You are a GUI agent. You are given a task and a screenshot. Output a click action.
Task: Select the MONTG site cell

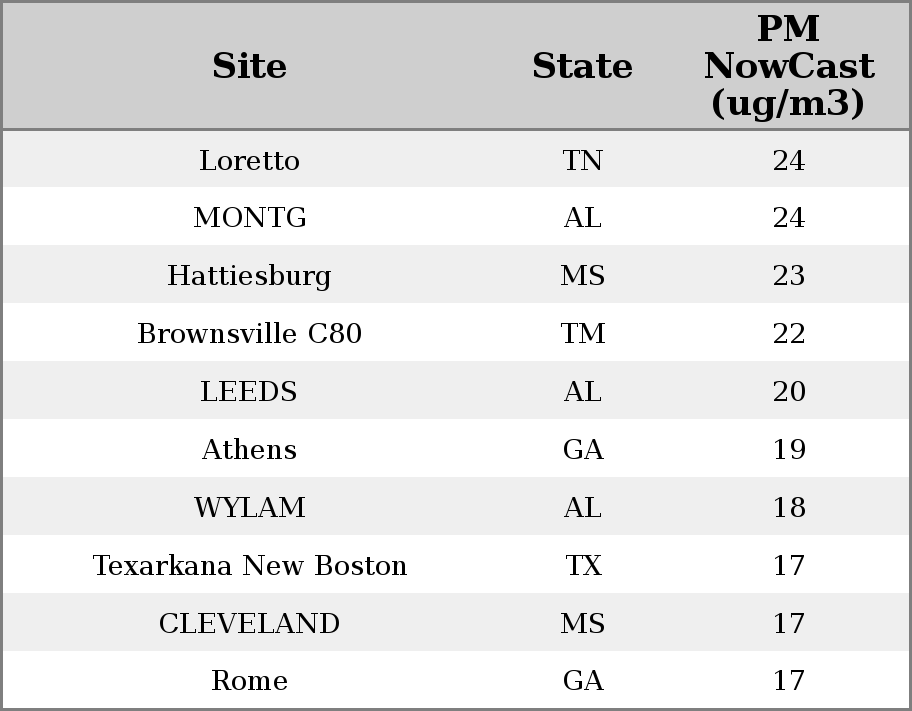249,218
